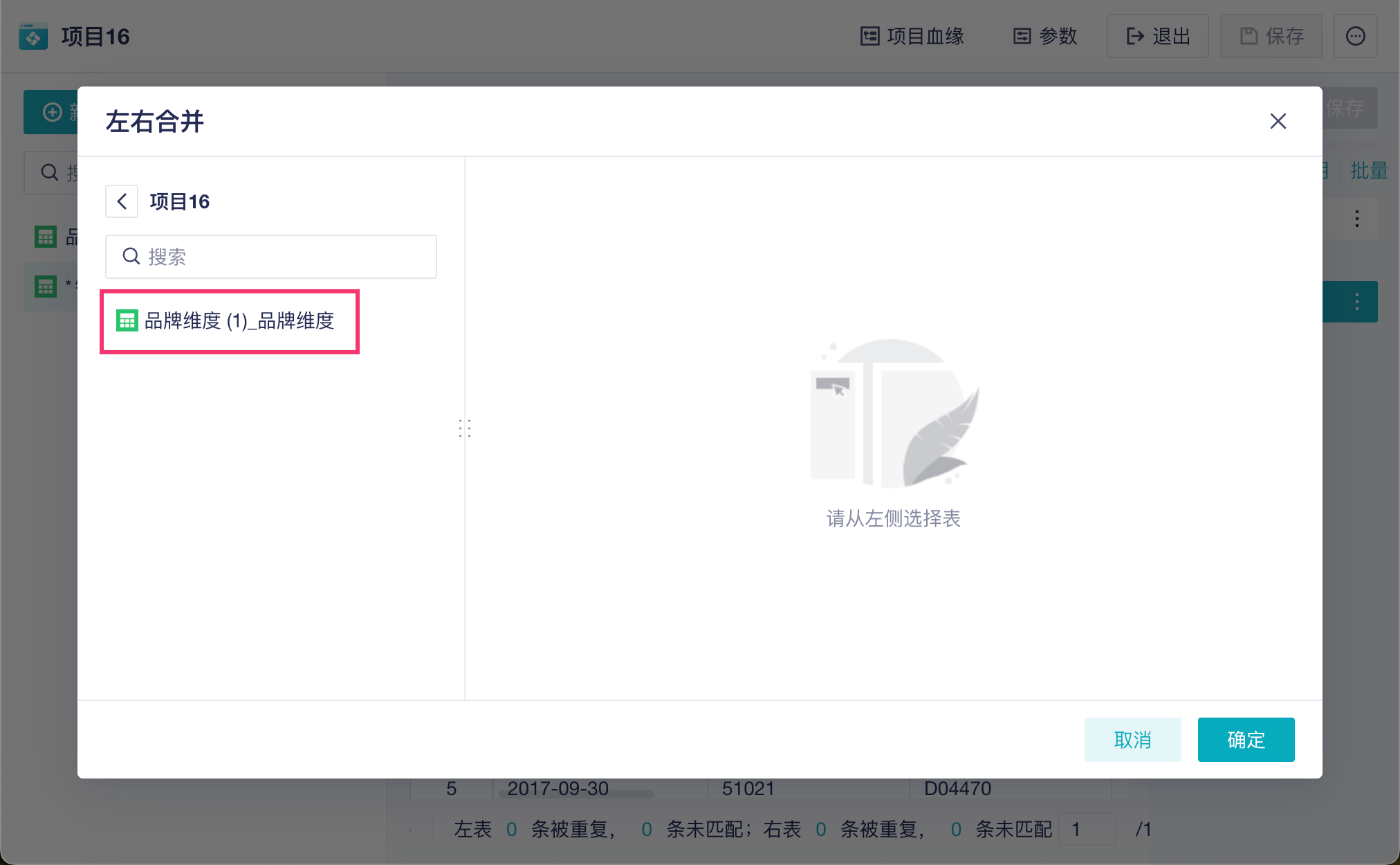The width and height of the screenshot is (1400, 865).
Task: Click the green table icon of 品牌维度
Action: coord(127,321)
